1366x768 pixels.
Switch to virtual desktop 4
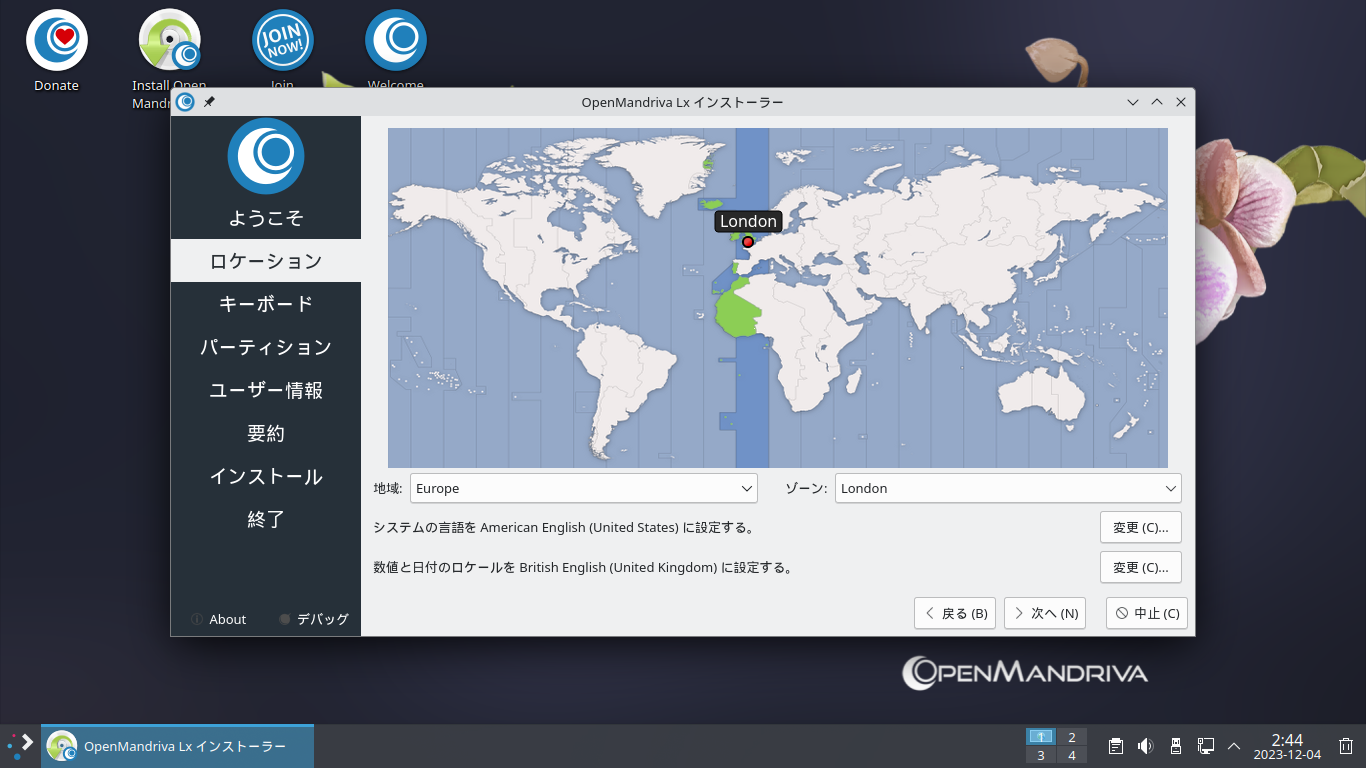tap(1072, 755)
